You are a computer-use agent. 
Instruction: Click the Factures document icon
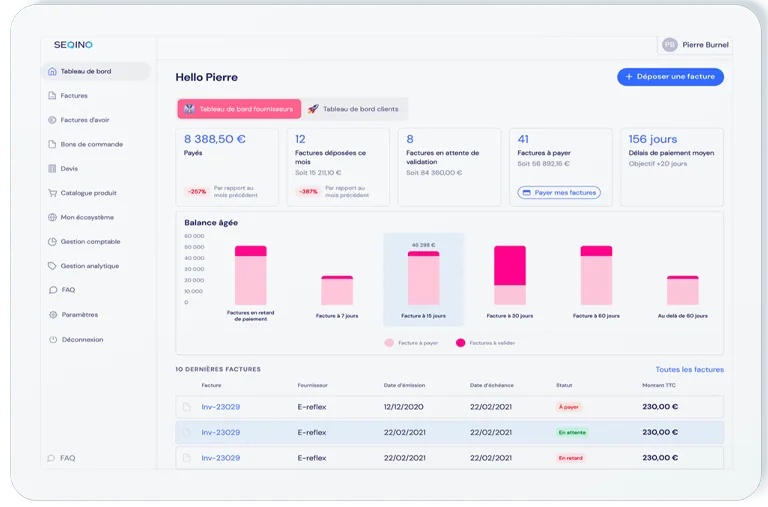52,96
